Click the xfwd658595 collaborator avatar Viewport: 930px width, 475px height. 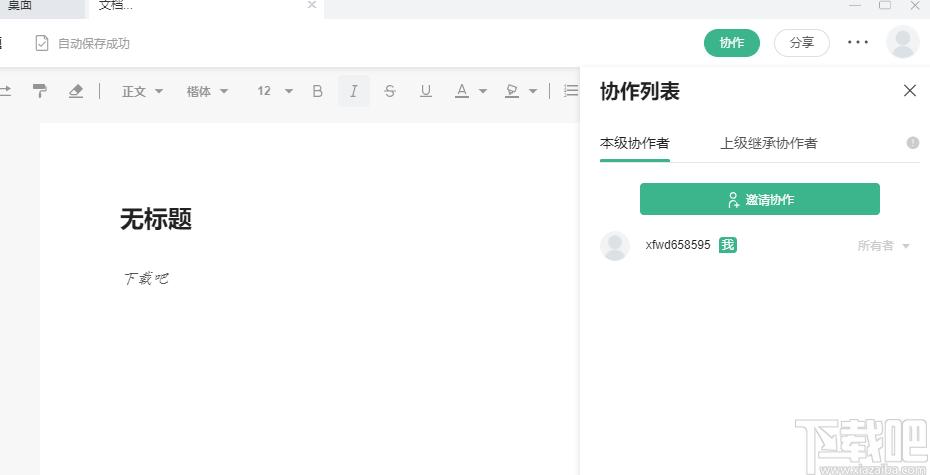(615, 246)
